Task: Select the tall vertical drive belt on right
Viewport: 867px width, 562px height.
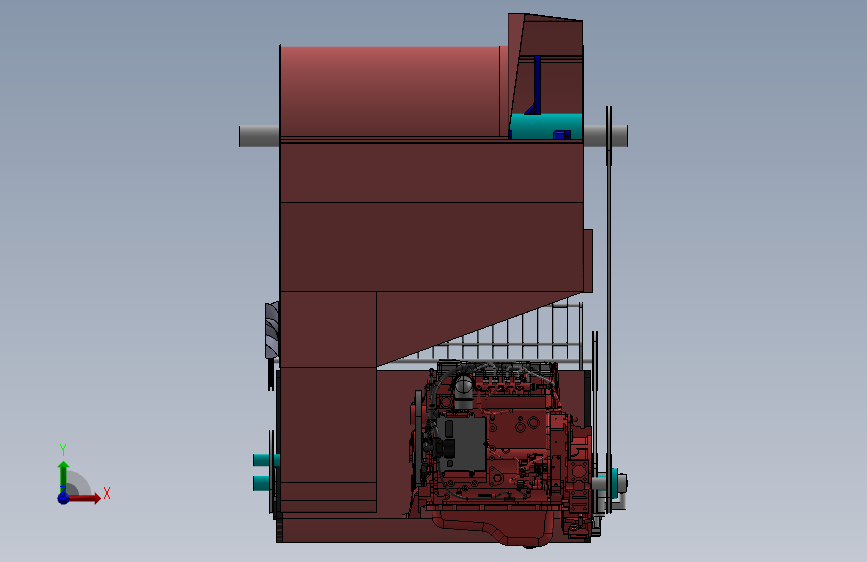Action: pos(609,310)
